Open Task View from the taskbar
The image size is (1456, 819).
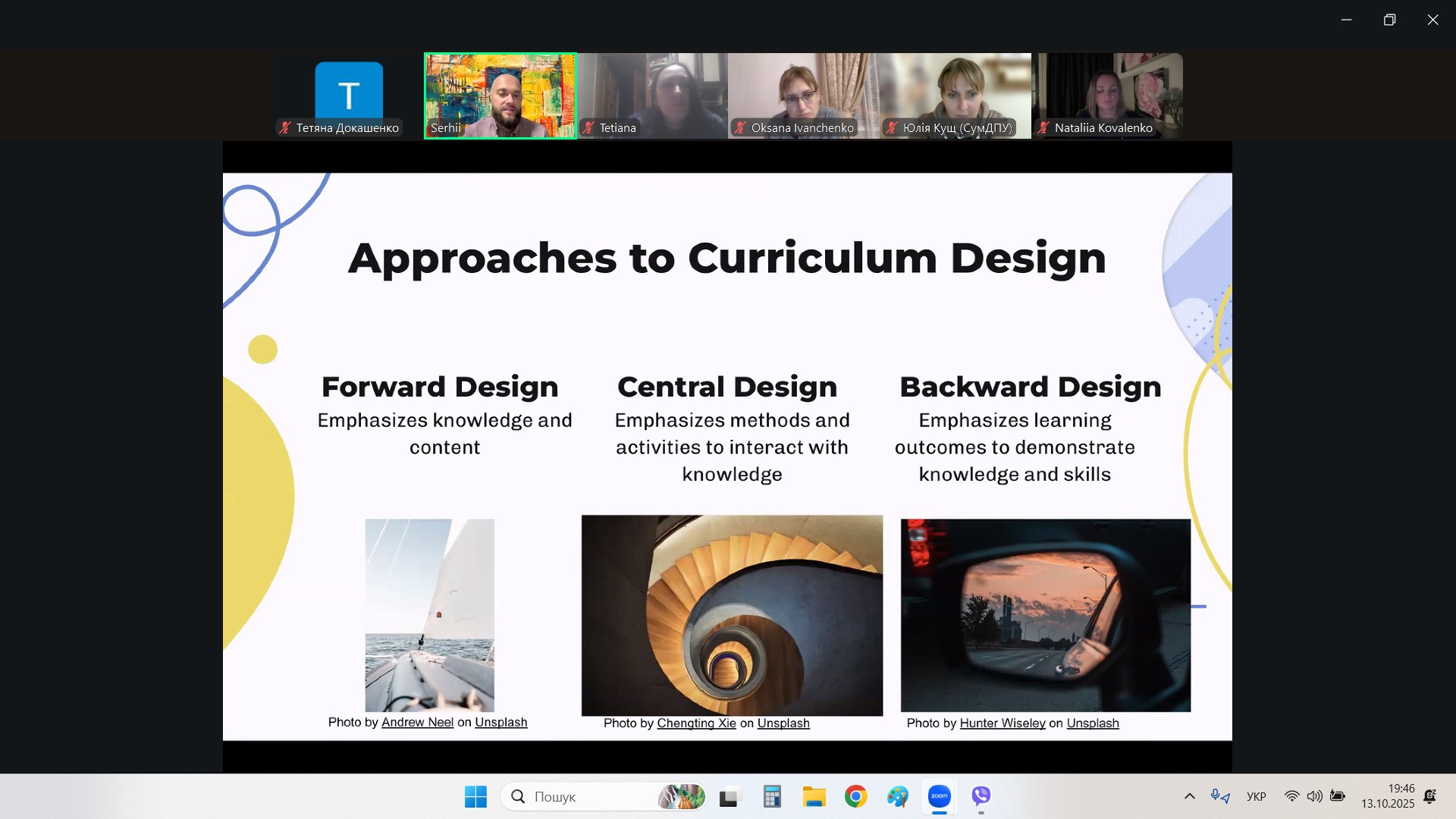pyautogui.click(x=730, y=796)
